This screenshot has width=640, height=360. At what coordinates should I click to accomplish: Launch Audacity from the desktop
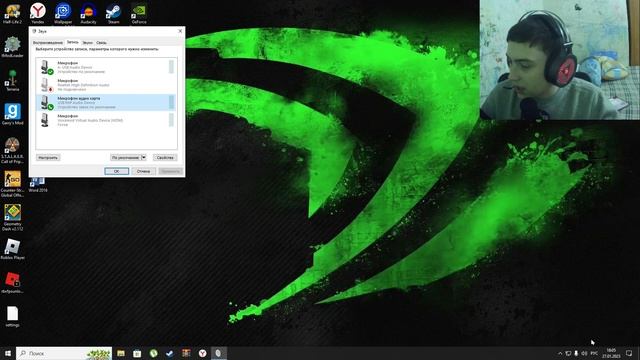(88, 13)
